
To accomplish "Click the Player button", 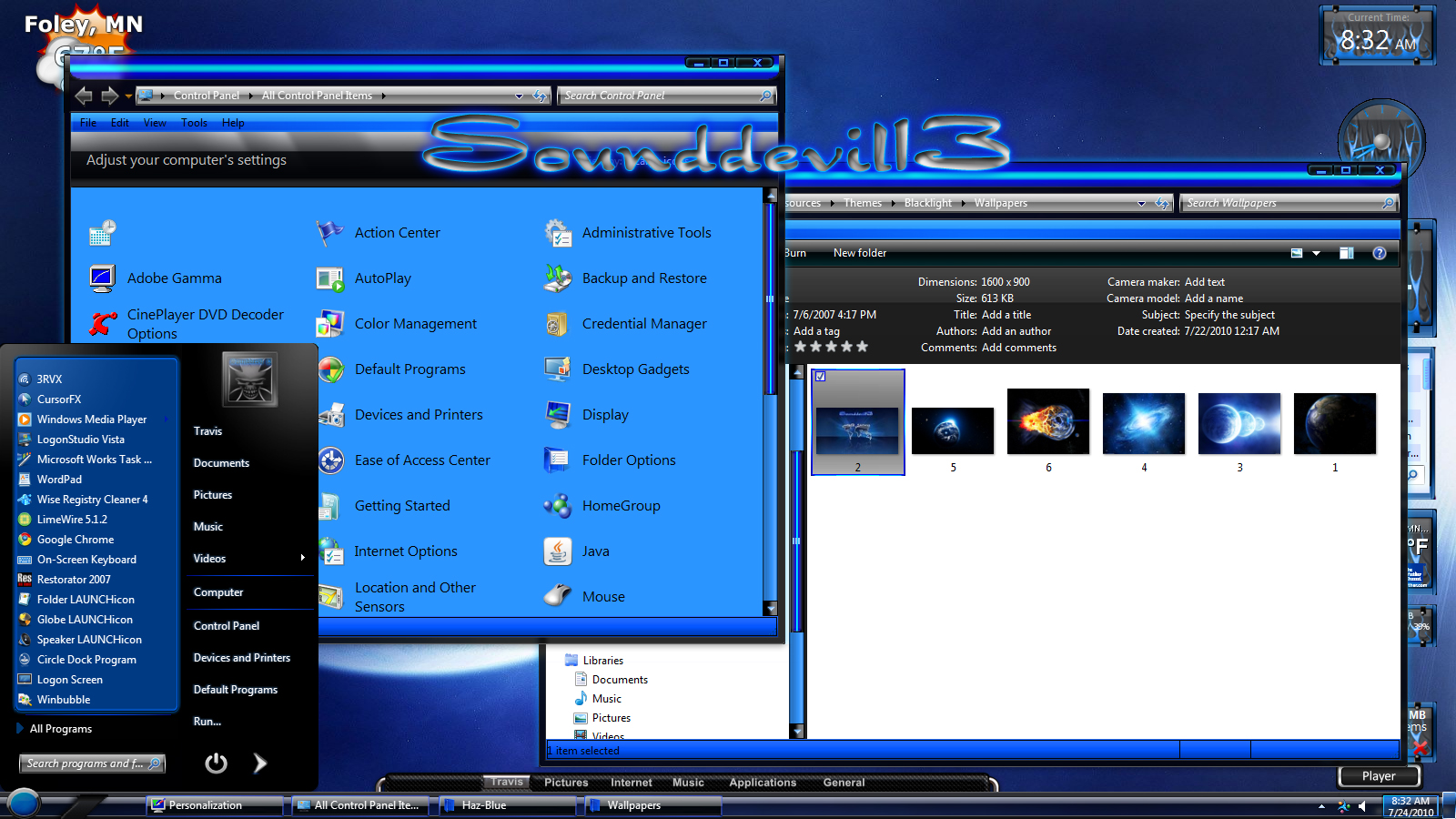I will [1379, 776].
